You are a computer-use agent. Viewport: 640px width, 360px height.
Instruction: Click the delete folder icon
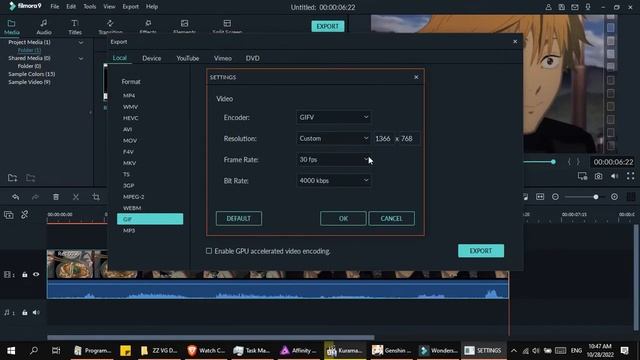(x=31, y=178)
